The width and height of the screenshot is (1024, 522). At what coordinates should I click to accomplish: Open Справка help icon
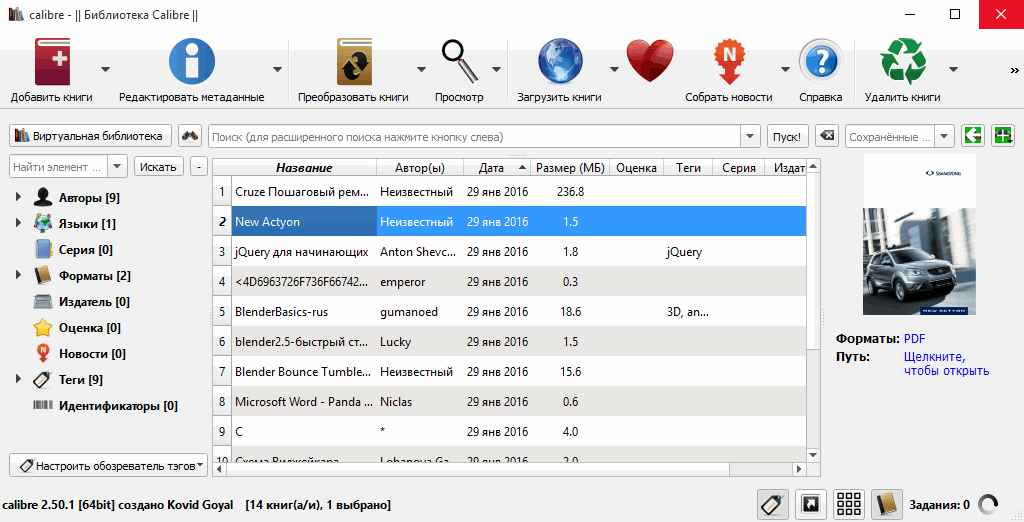[x=821, y=61]
